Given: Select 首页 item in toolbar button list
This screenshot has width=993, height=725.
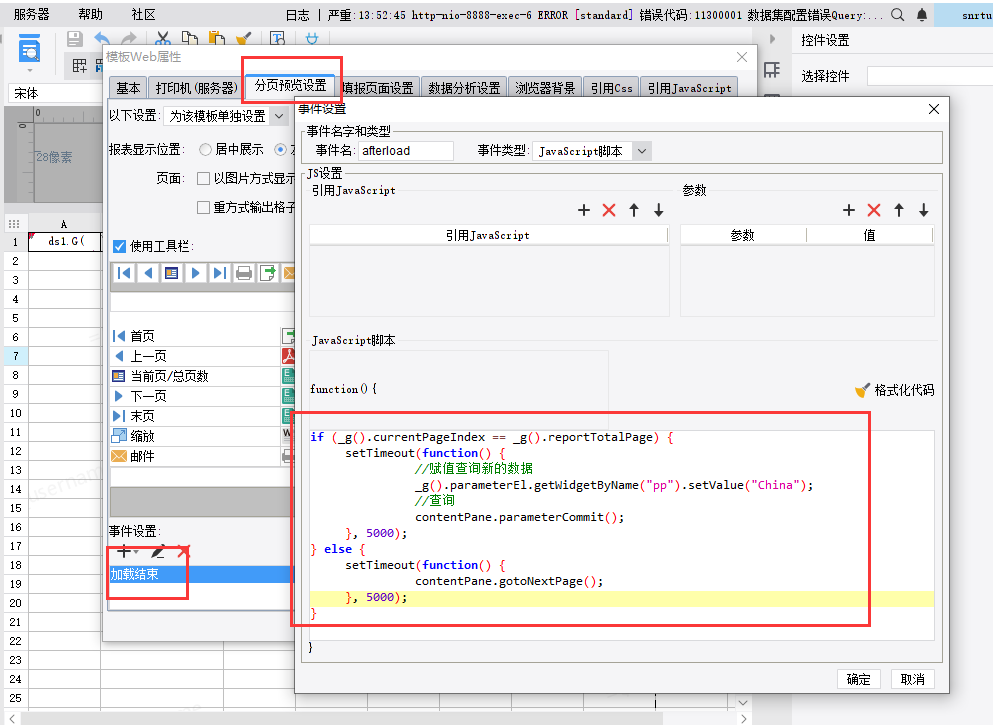Looking at the screenshot, I should (x=195, y=336).
